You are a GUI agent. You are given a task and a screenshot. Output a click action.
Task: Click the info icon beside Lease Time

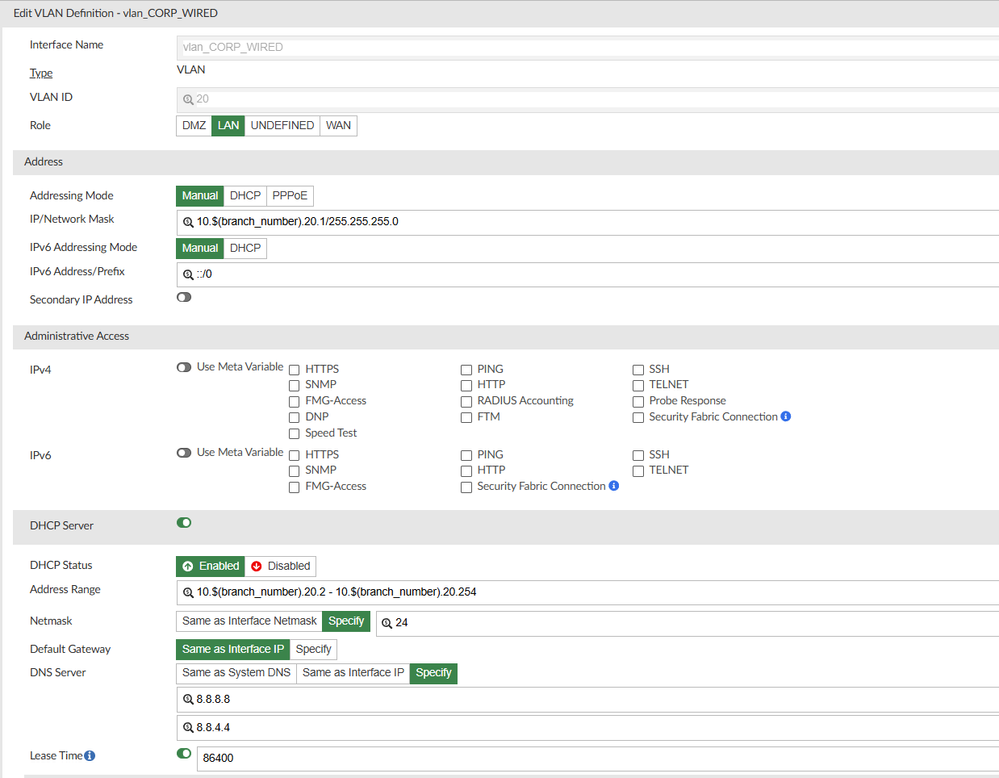(x=90, y=756)
